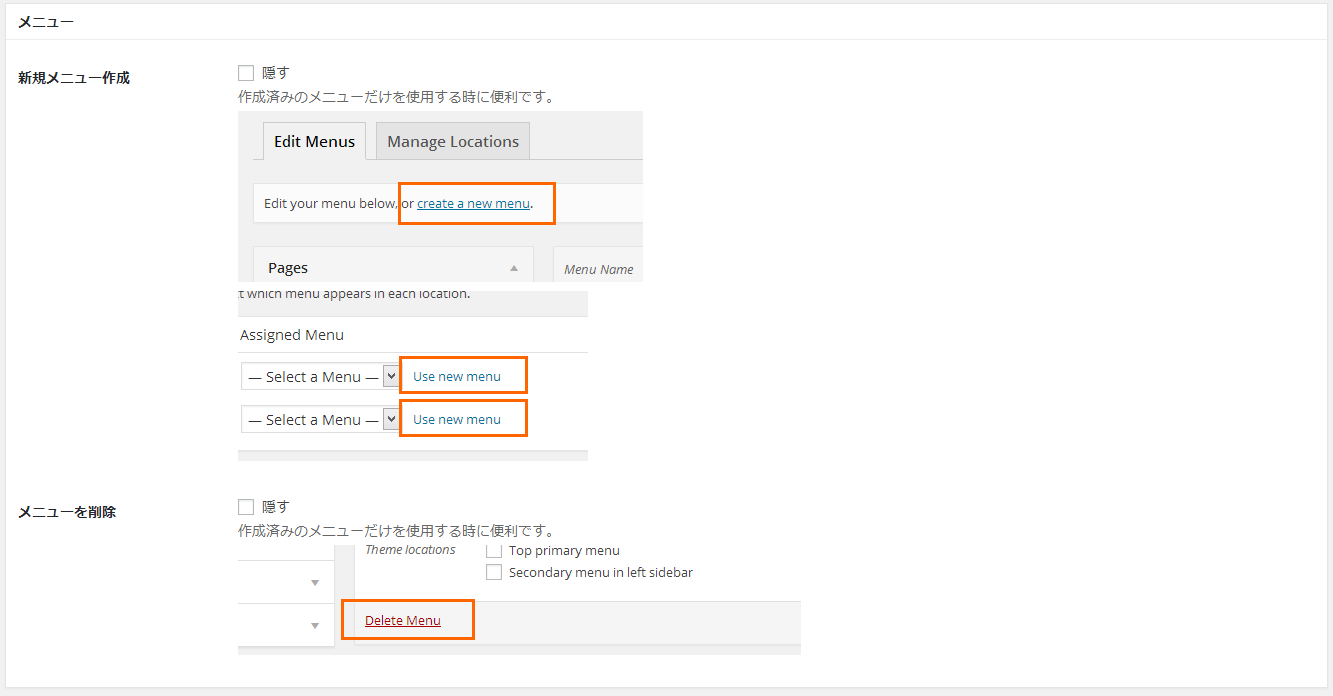This screenshot has width=1333, height=696.
Task: Select the メニューを削除 setting label
Action: pos(67,512)
